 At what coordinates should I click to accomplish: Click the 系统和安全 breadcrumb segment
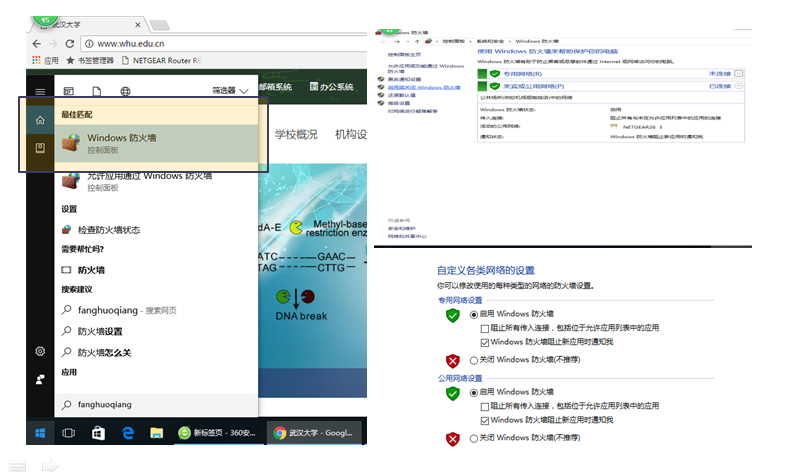490,41
